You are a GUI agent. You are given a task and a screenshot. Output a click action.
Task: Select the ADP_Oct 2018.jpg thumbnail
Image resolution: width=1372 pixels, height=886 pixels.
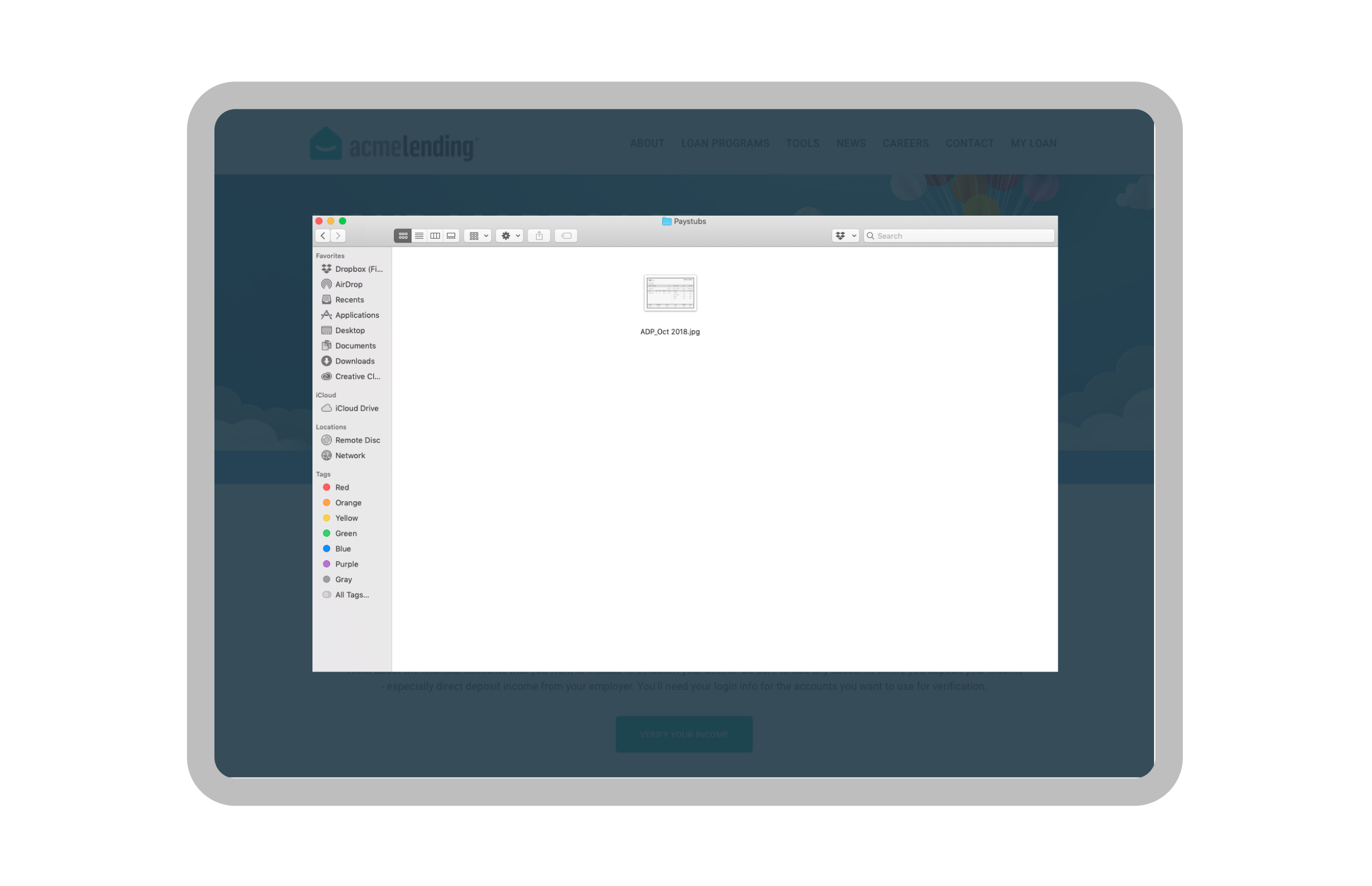point(670,294)
